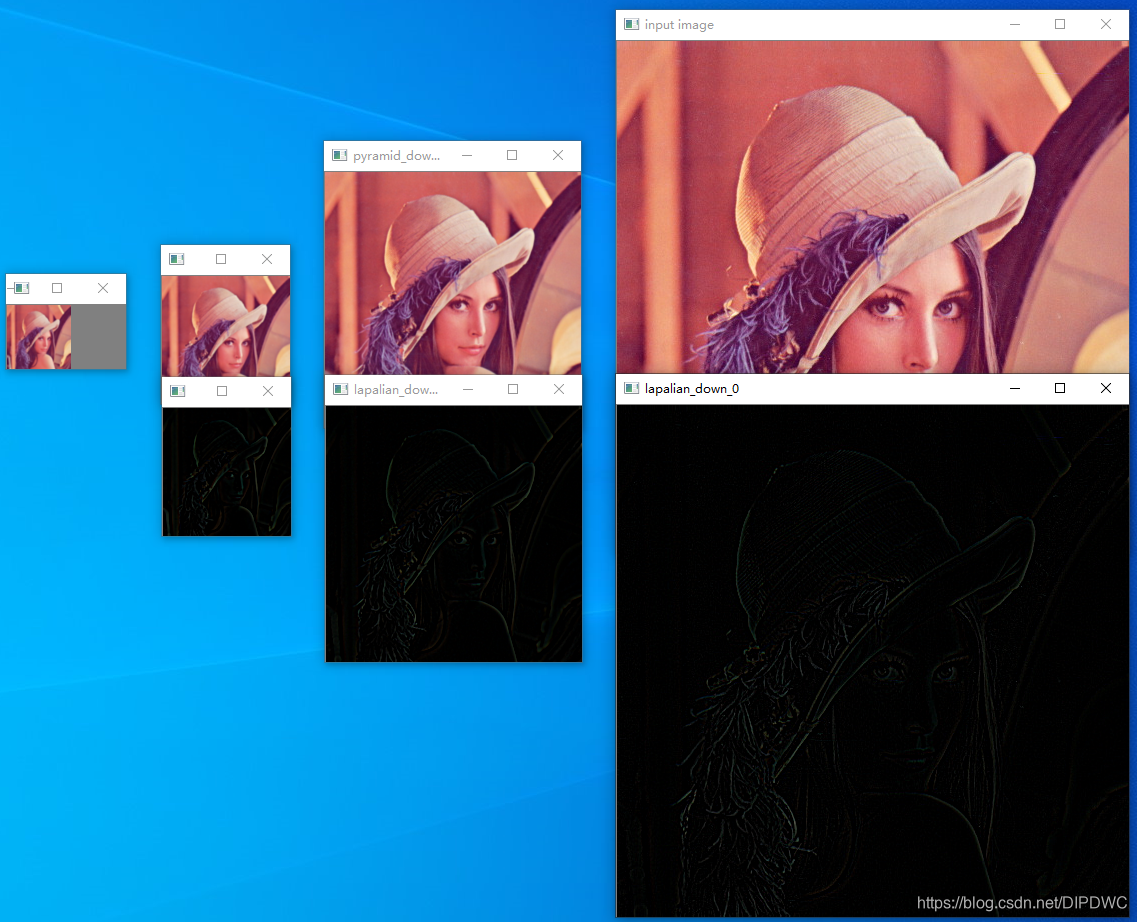Screen dimensions: 1137x922
Task: Click the app icon in the truncated lapalian_dow... window
Action: click(x=340, y=389)
